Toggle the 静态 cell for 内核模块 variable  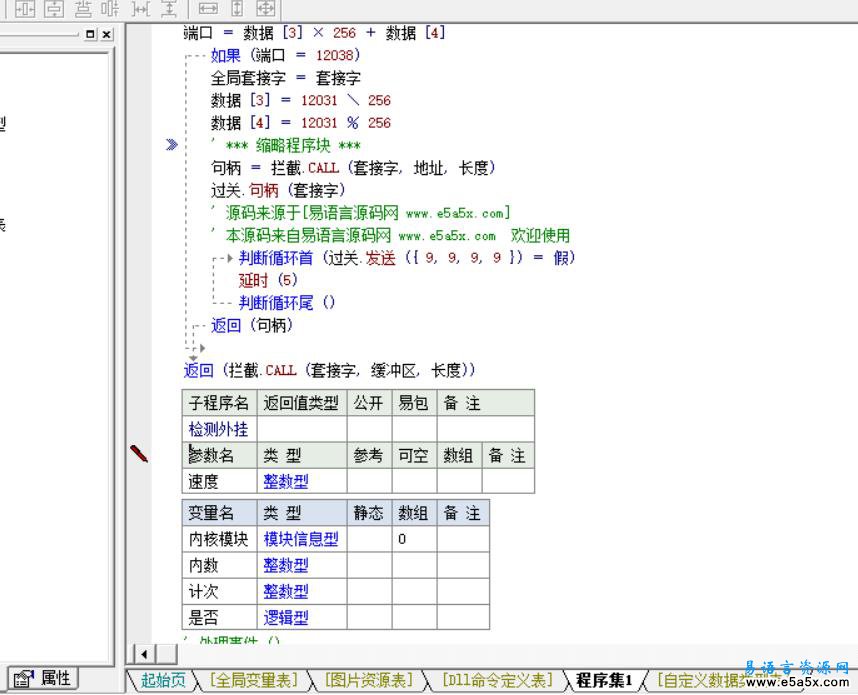click(368, 539)
